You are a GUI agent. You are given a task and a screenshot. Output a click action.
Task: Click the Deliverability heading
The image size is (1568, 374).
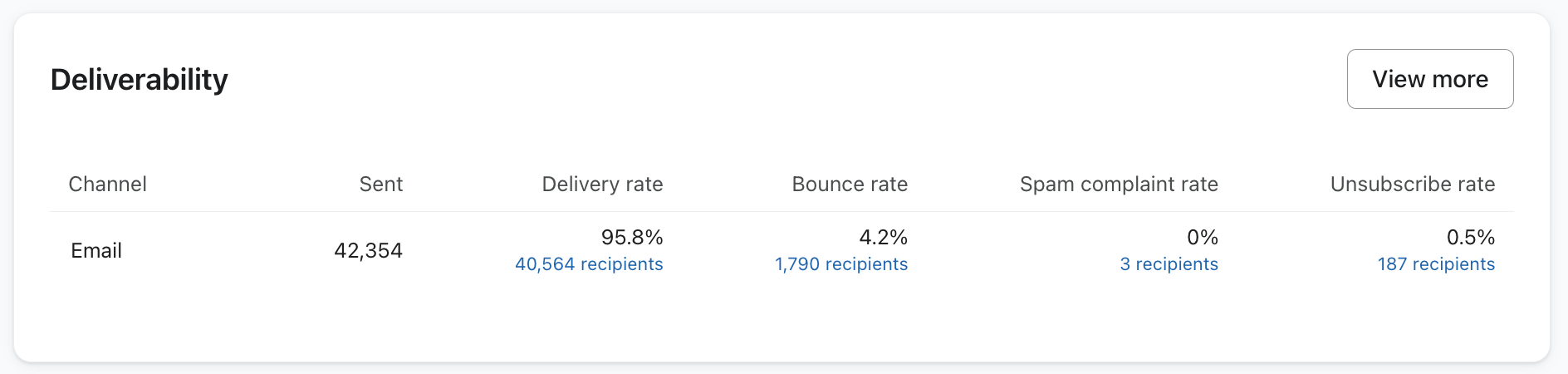(x=139, y=80)
